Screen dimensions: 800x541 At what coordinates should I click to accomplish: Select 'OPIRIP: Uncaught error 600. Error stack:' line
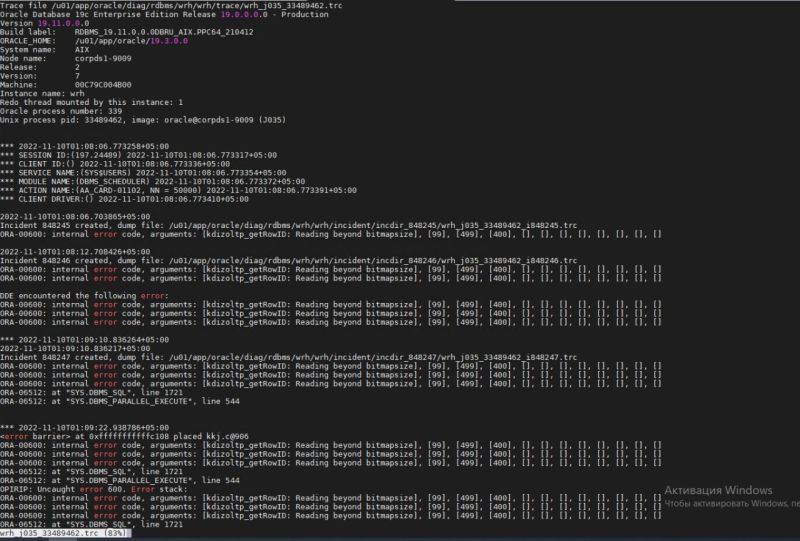pos(94,489)
